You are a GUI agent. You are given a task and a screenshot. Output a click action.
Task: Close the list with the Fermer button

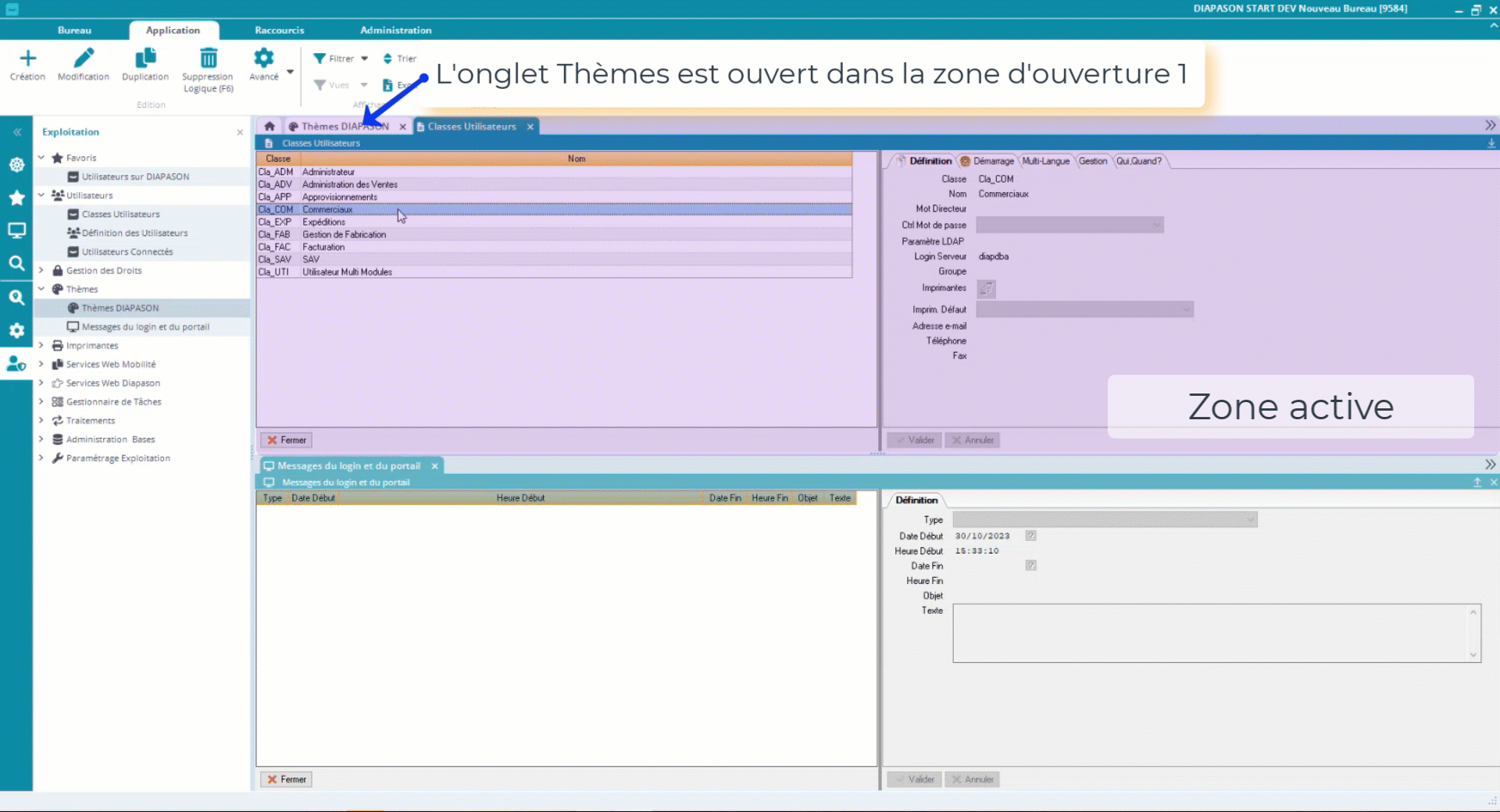tap(286, 440)
